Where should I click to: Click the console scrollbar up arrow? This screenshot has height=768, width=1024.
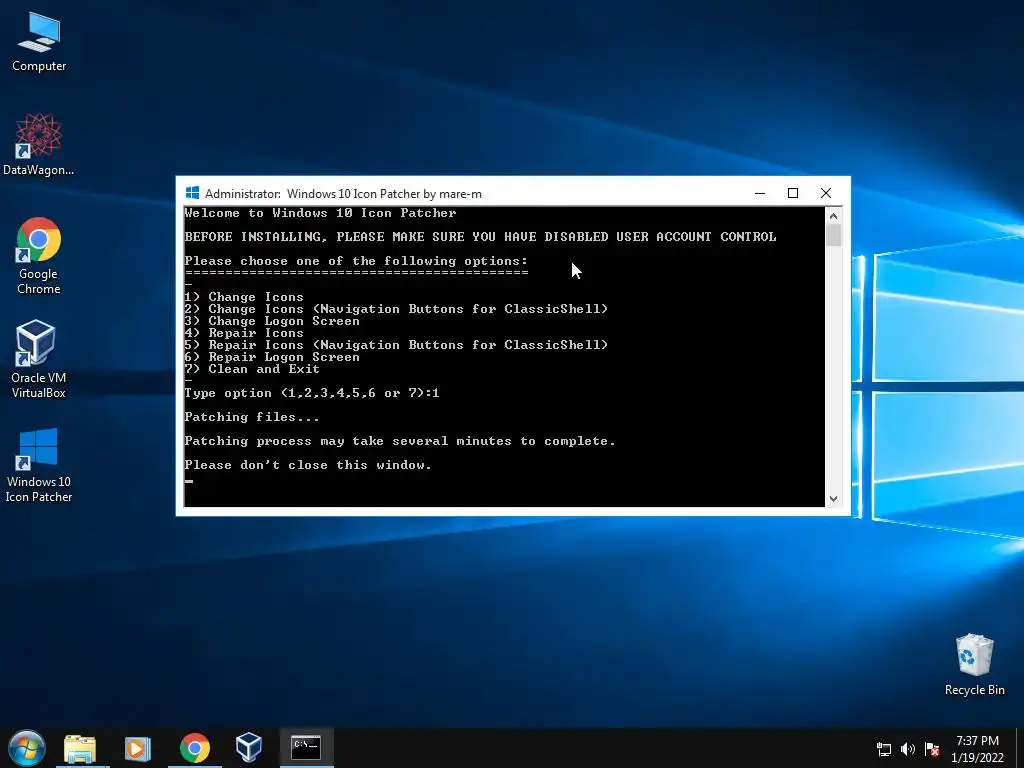[x=833, y=216]
